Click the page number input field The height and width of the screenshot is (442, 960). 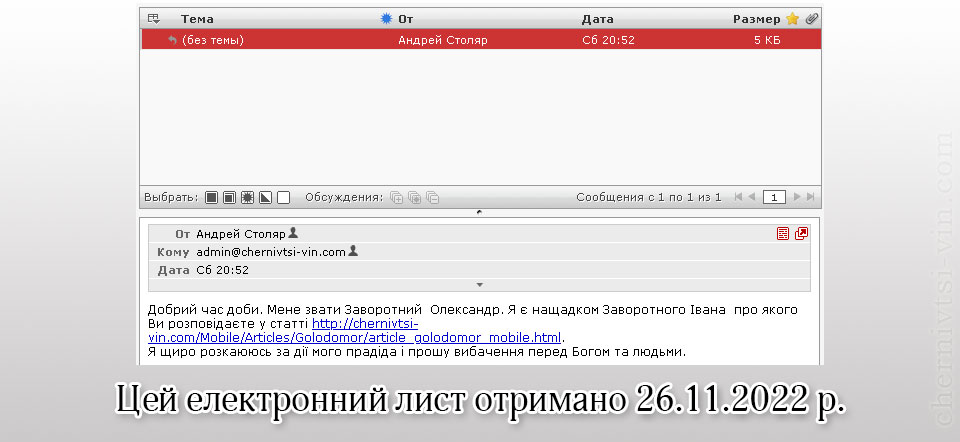click(x=774, y=198)
